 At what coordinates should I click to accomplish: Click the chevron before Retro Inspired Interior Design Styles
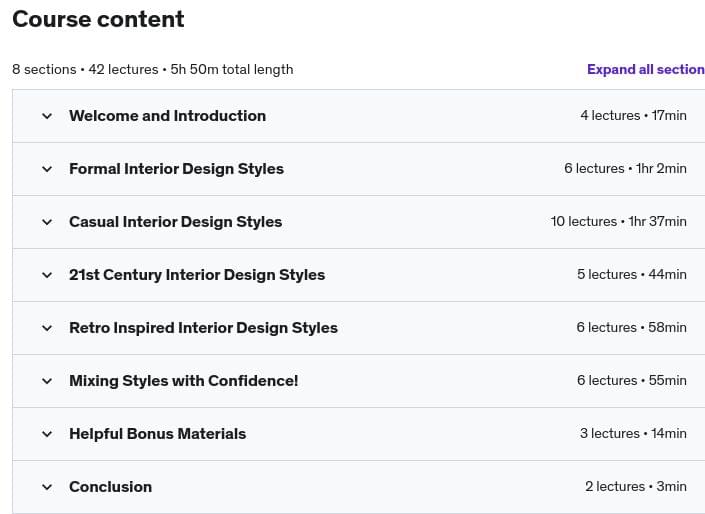click(x=46, y=328)
